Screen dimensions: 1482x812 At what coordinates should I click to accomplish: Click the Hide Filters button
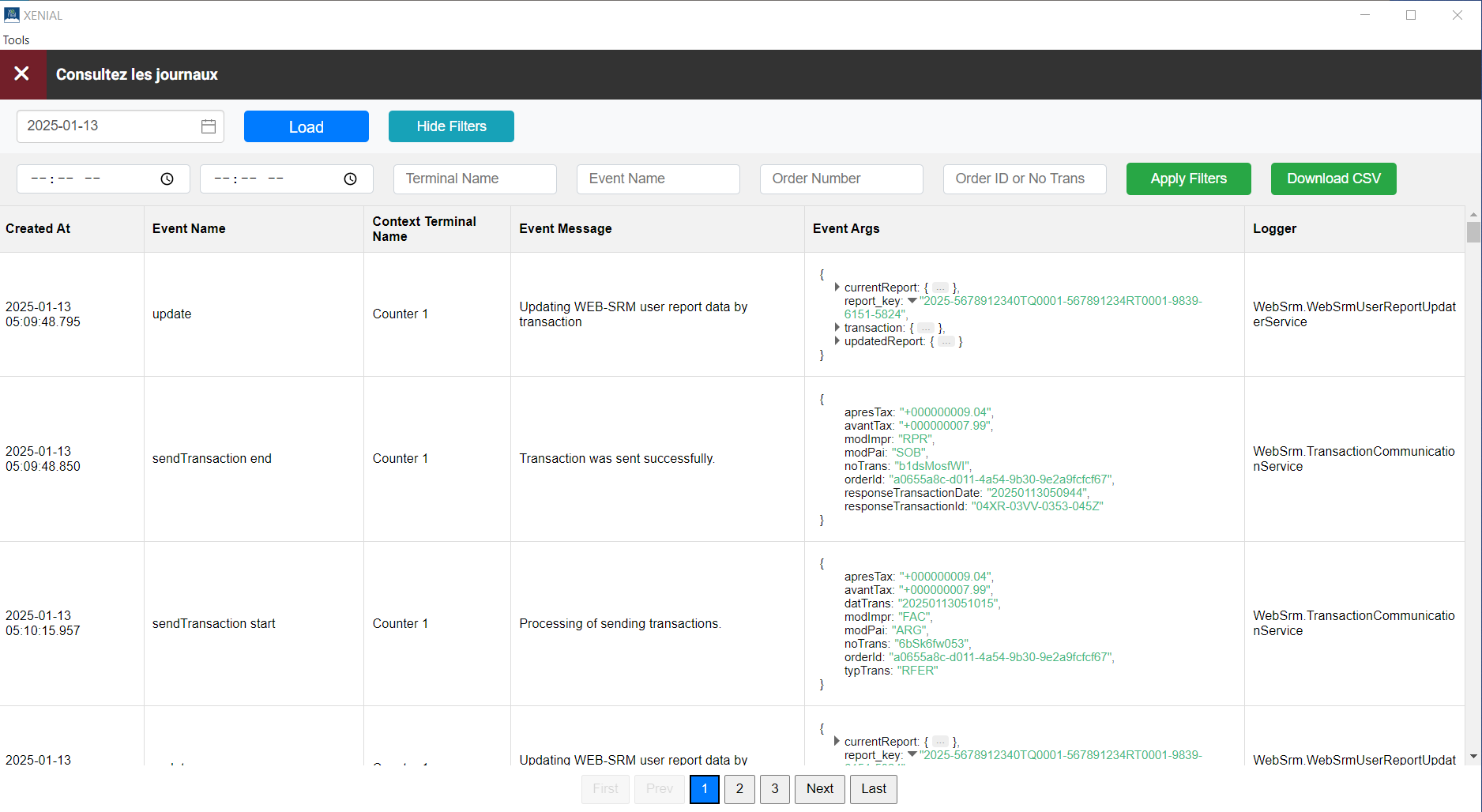tap(451, 126)
